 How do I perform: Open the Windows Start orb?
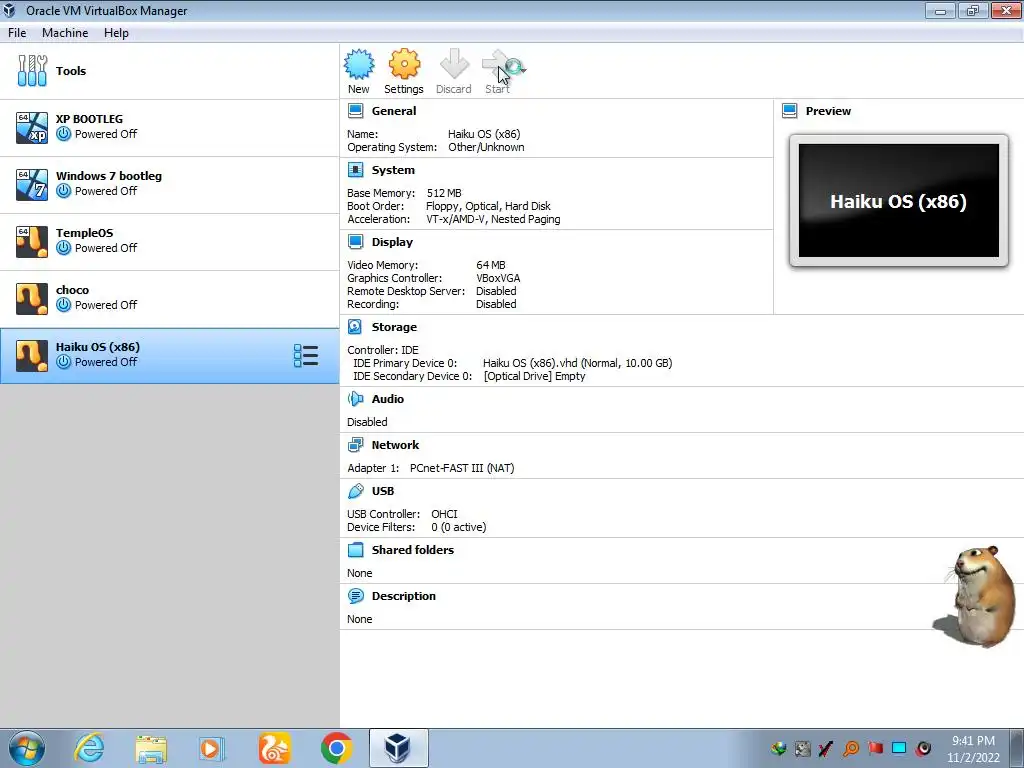(x=27, y=748)
